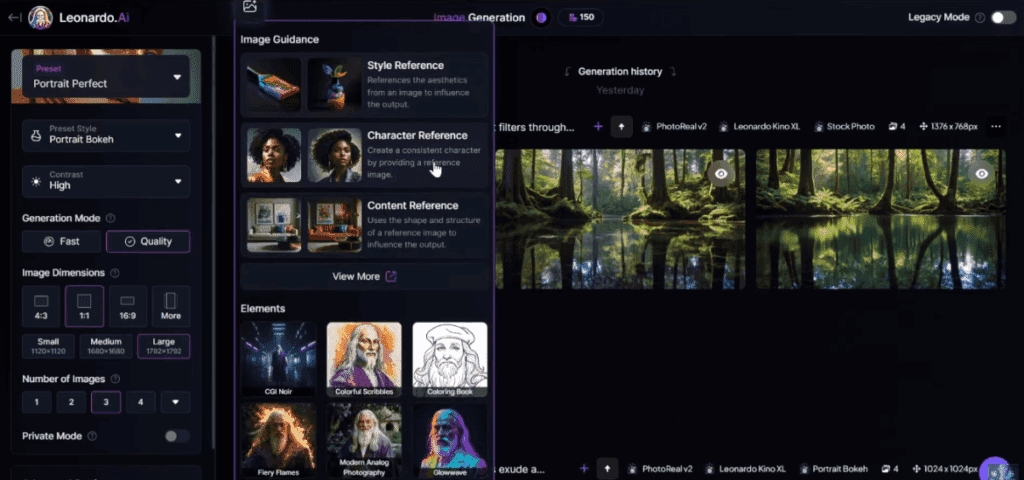Open first forest reflection image
Image resolution: width=1024 pixels, height=480 pixels.
620,219
